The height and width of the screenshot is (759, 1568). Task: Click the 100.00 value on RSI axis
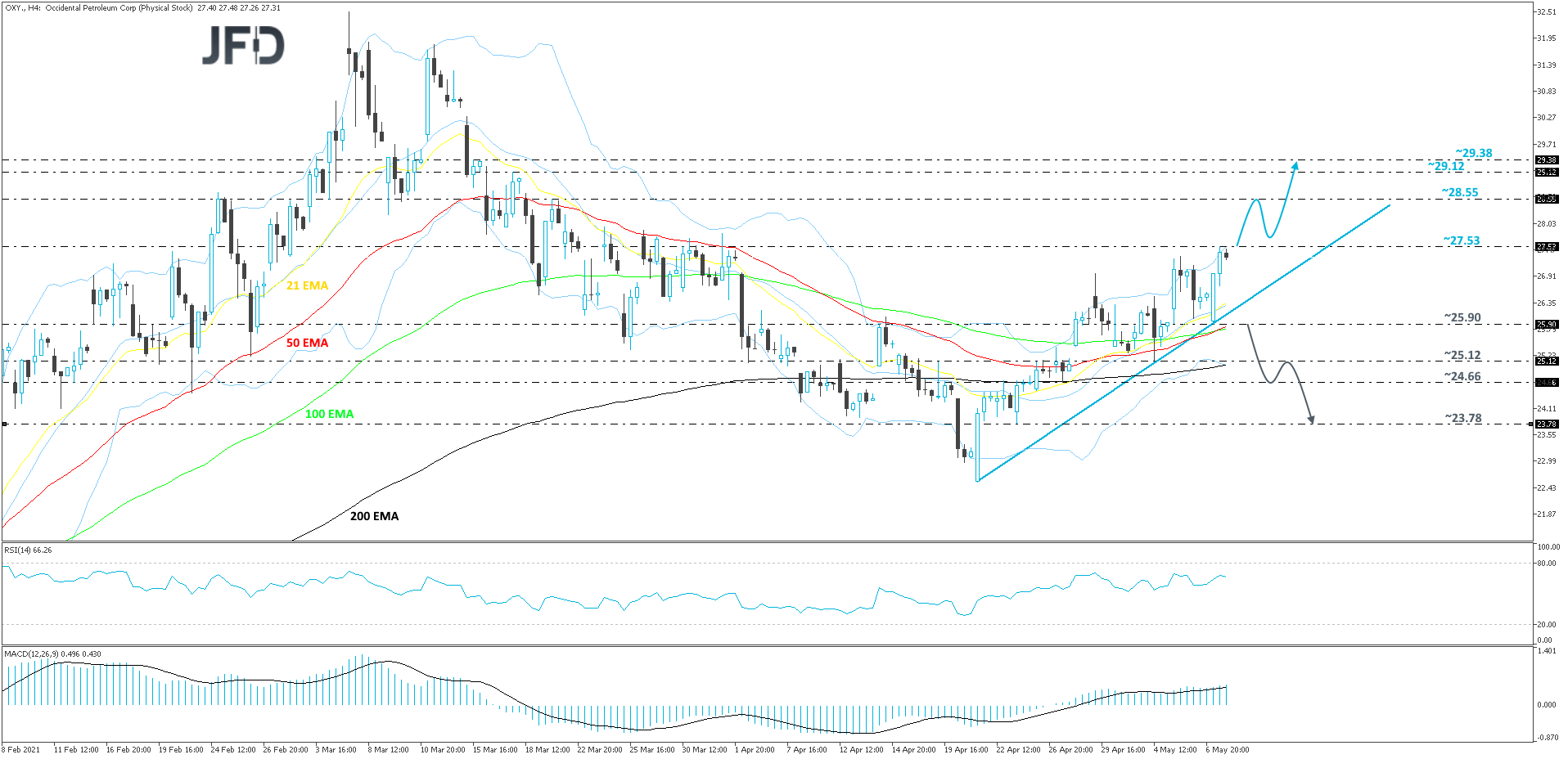[x=1548, y=547]
